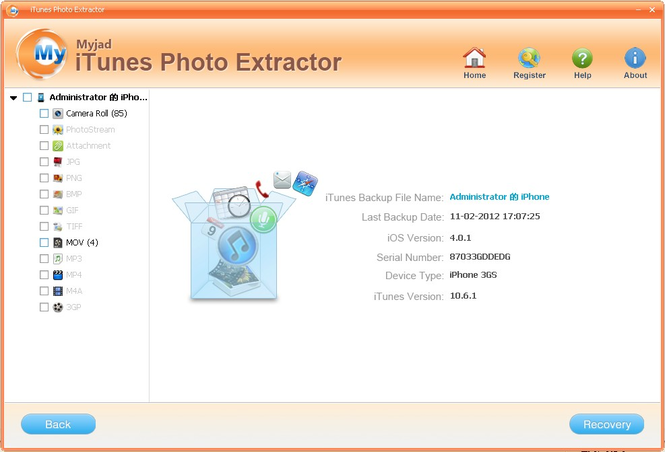
Task: Check the PhotoStream checkbox
Action: coord(44,129)
